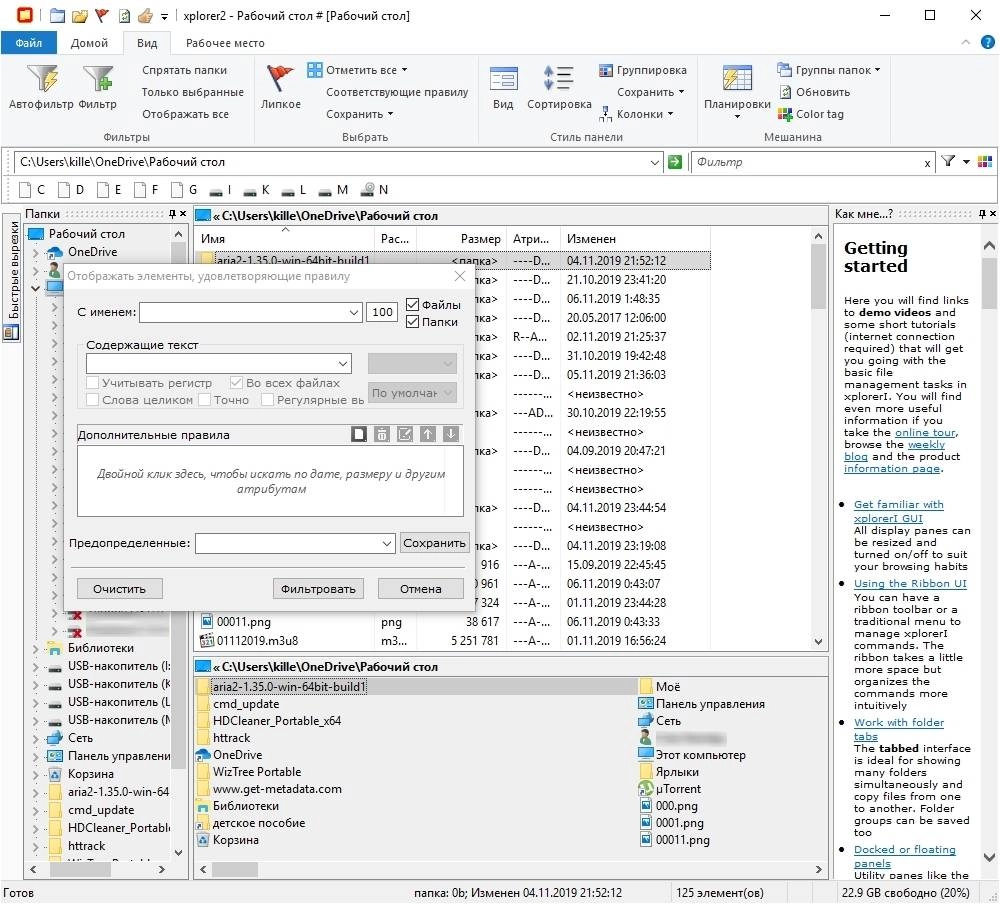Click the 100 number field in dialog
1000x904 pixels.
(382, 312)
